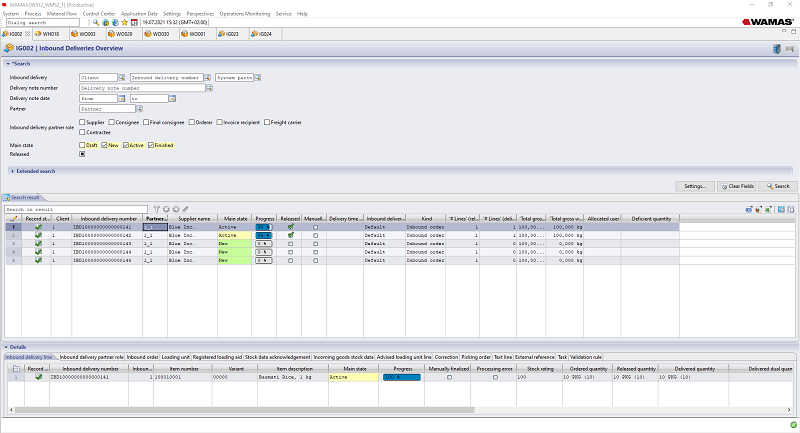Click the green status icon at bottom right
Viewport: 800px width, 433px height.
[793, 424]
